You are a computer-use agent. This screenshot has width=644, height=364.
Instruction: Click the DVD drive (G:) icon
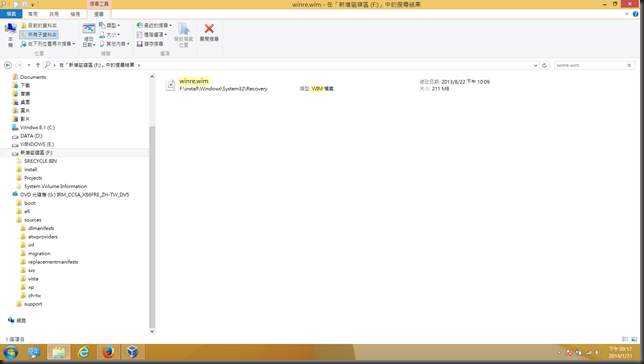(15, 194)
